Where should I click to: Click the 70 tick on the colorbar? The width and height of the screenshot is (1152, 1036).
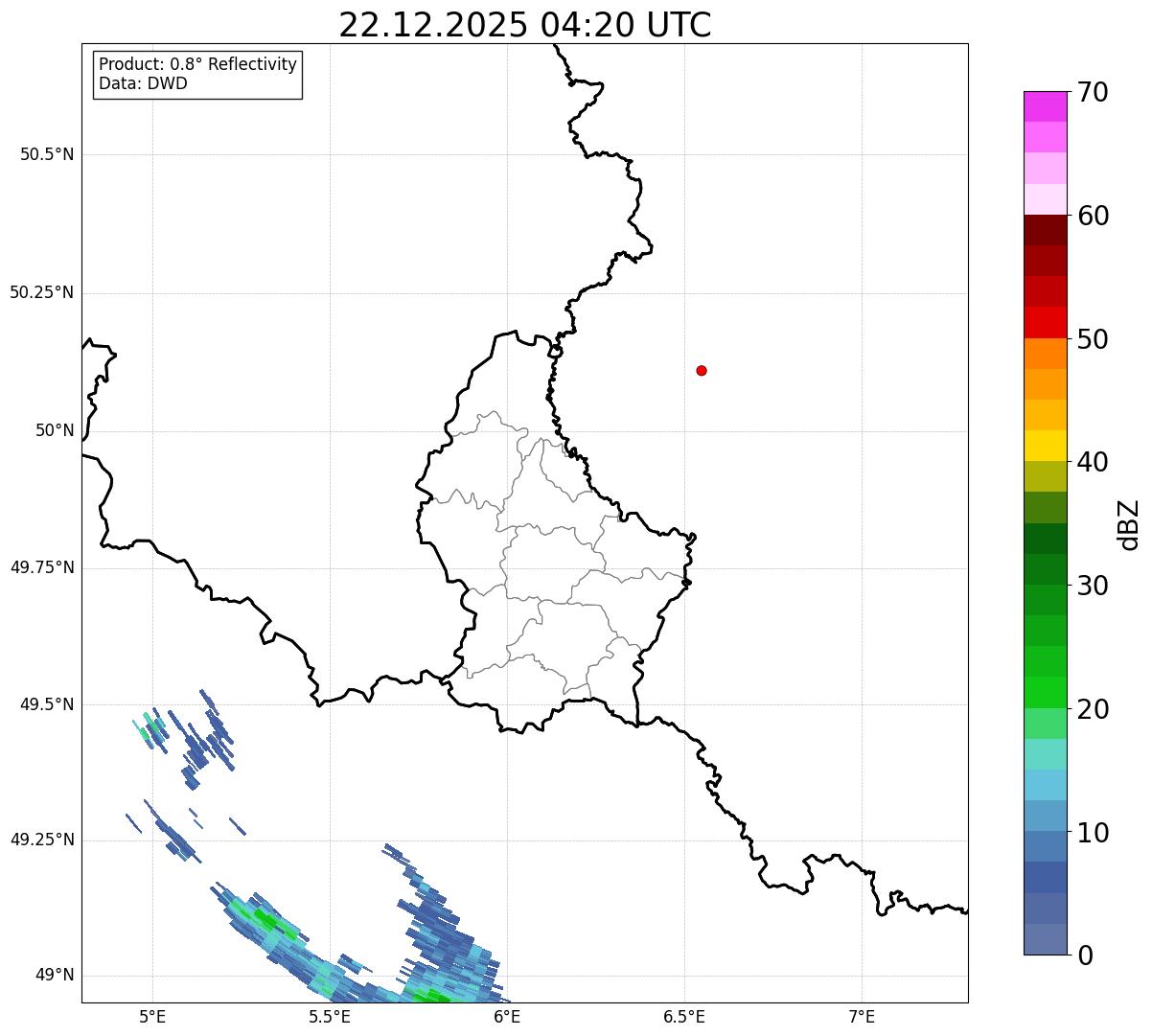(1093, 92)
